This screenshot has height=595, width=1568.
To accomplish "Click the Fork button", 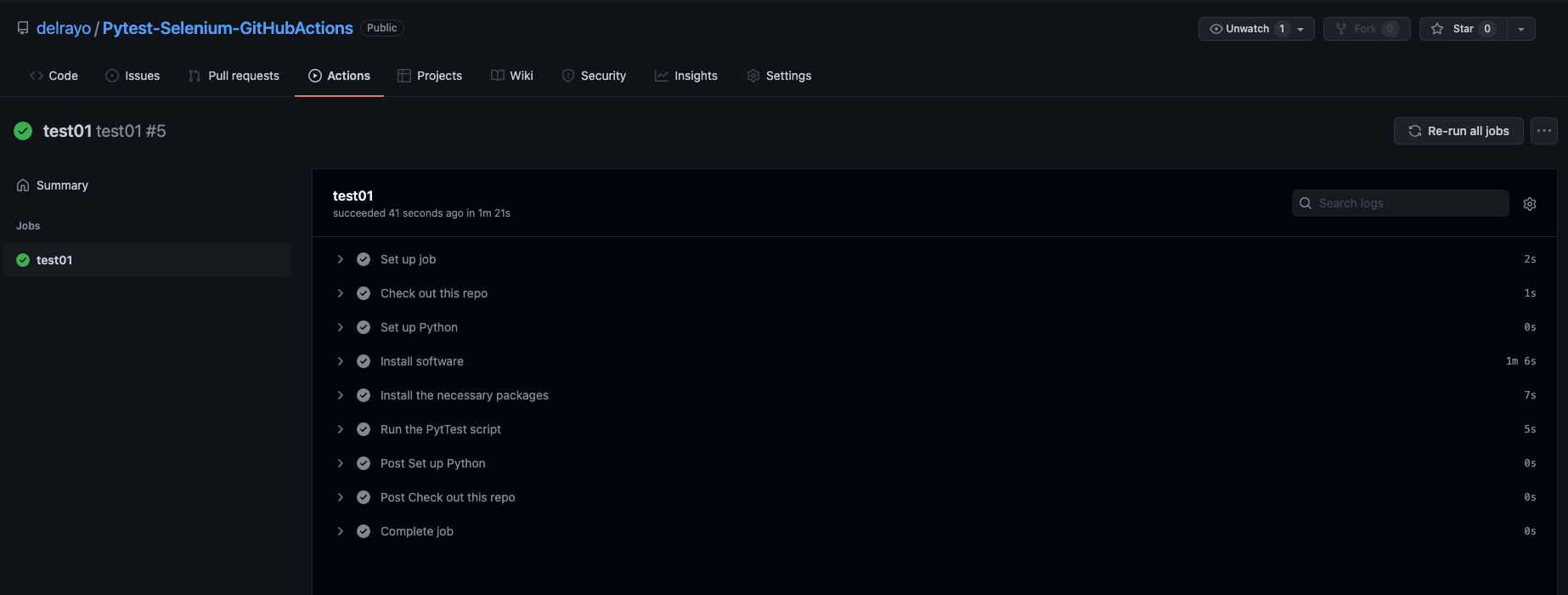I will tap(1367, 29).
